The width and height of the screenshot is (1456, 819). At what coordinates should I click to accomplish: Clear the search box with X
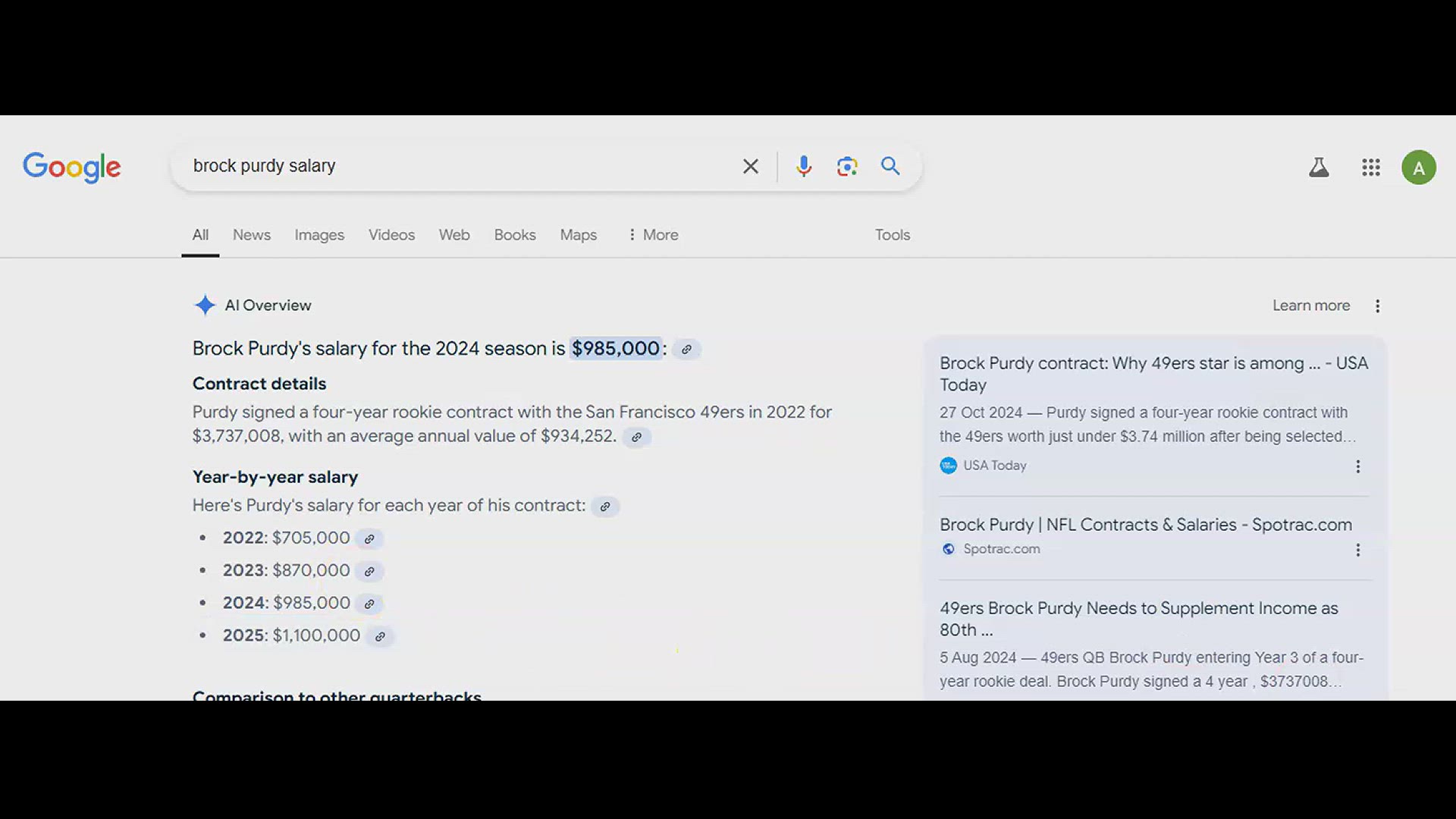750,166
